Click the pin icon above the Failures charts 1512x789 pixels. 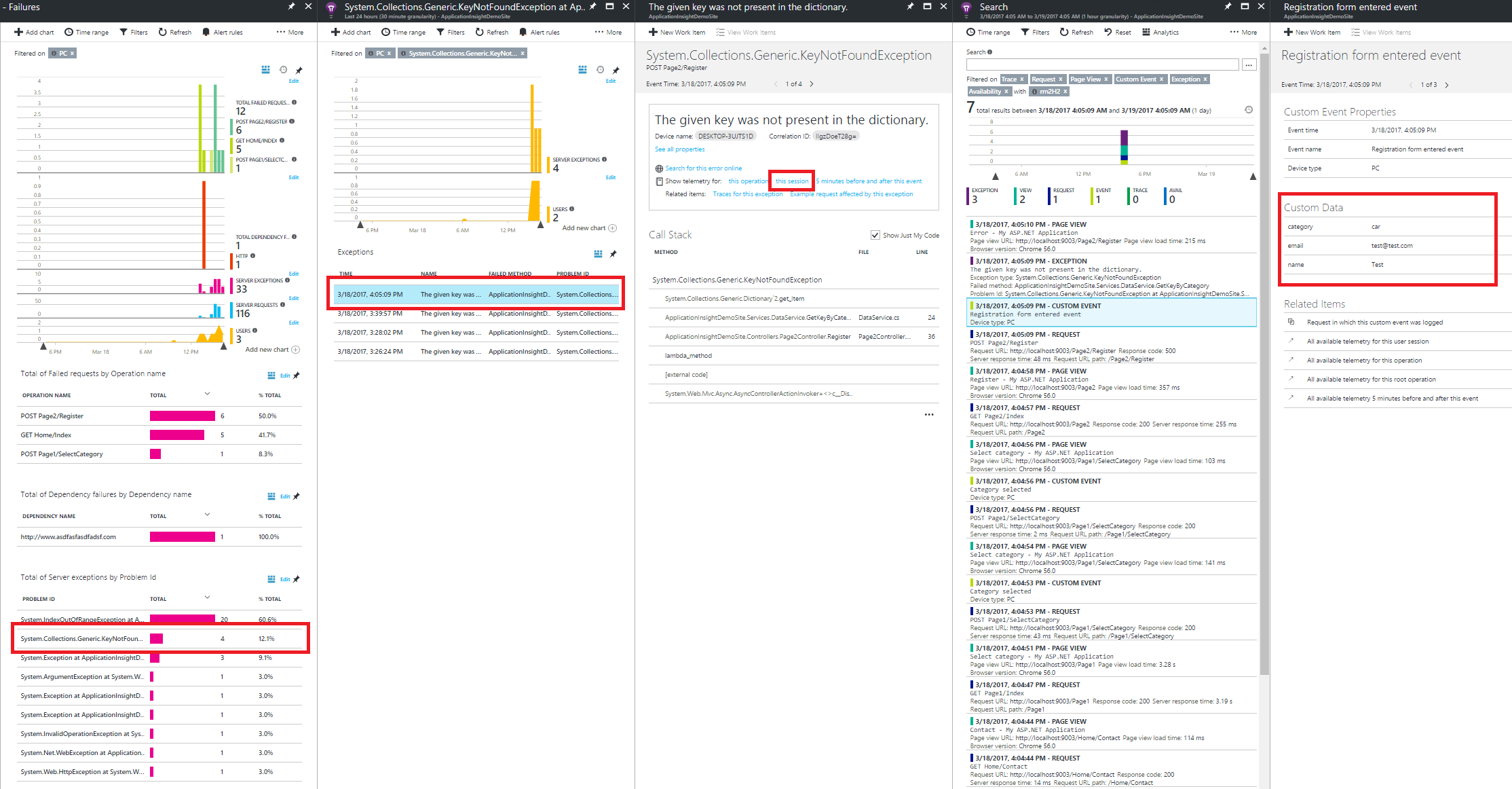[x=299, y=69]
